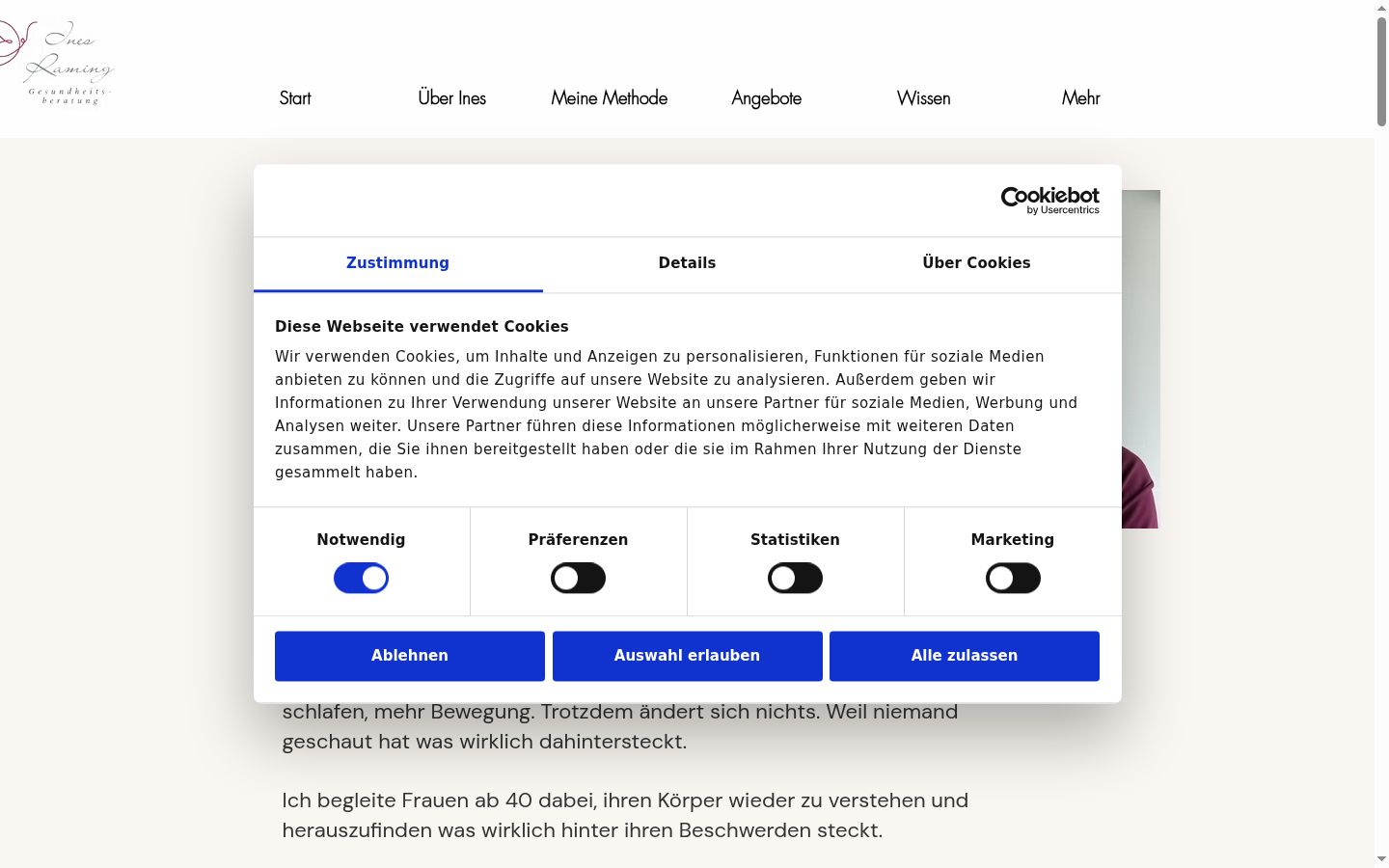Click the Ablehnen button
1389x868 pixels.
(410, 656)
